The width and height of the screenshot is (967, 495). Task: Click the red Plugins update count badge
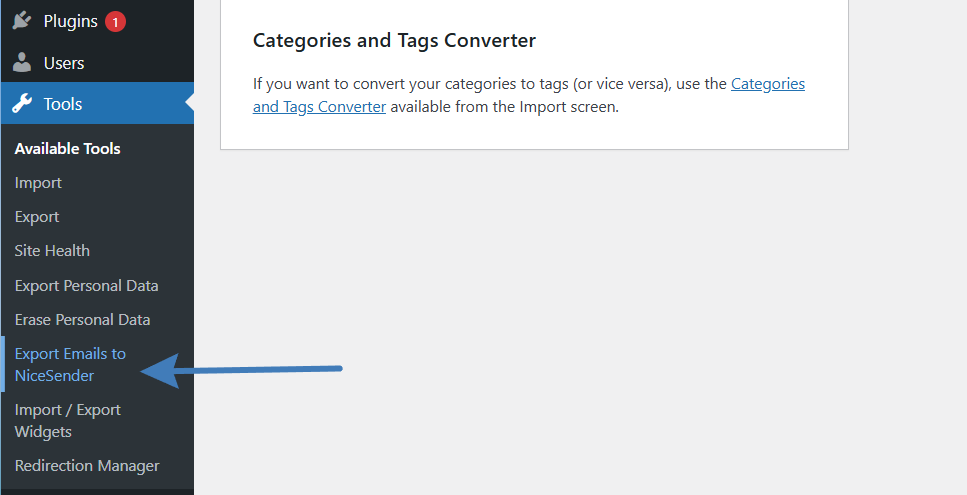115,22
